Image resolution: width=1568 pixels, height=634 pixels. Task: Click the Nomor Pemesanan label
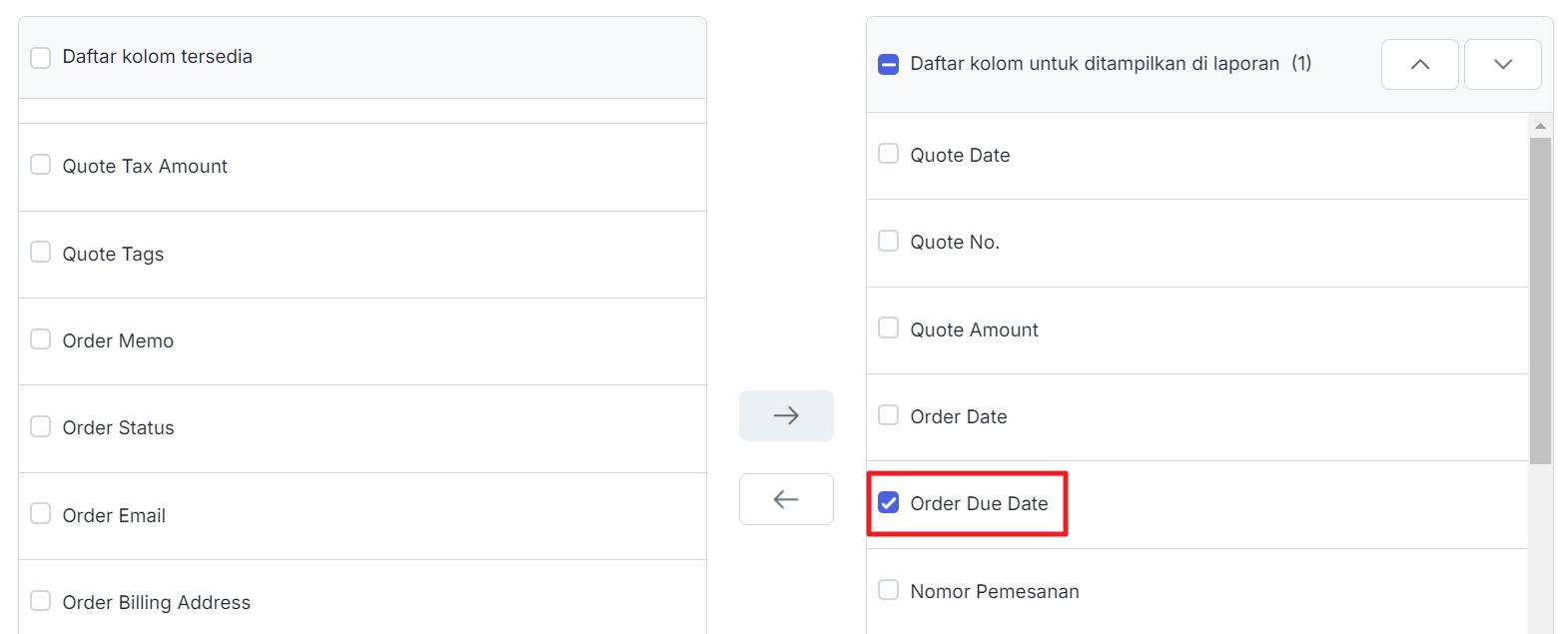point(994,591)
